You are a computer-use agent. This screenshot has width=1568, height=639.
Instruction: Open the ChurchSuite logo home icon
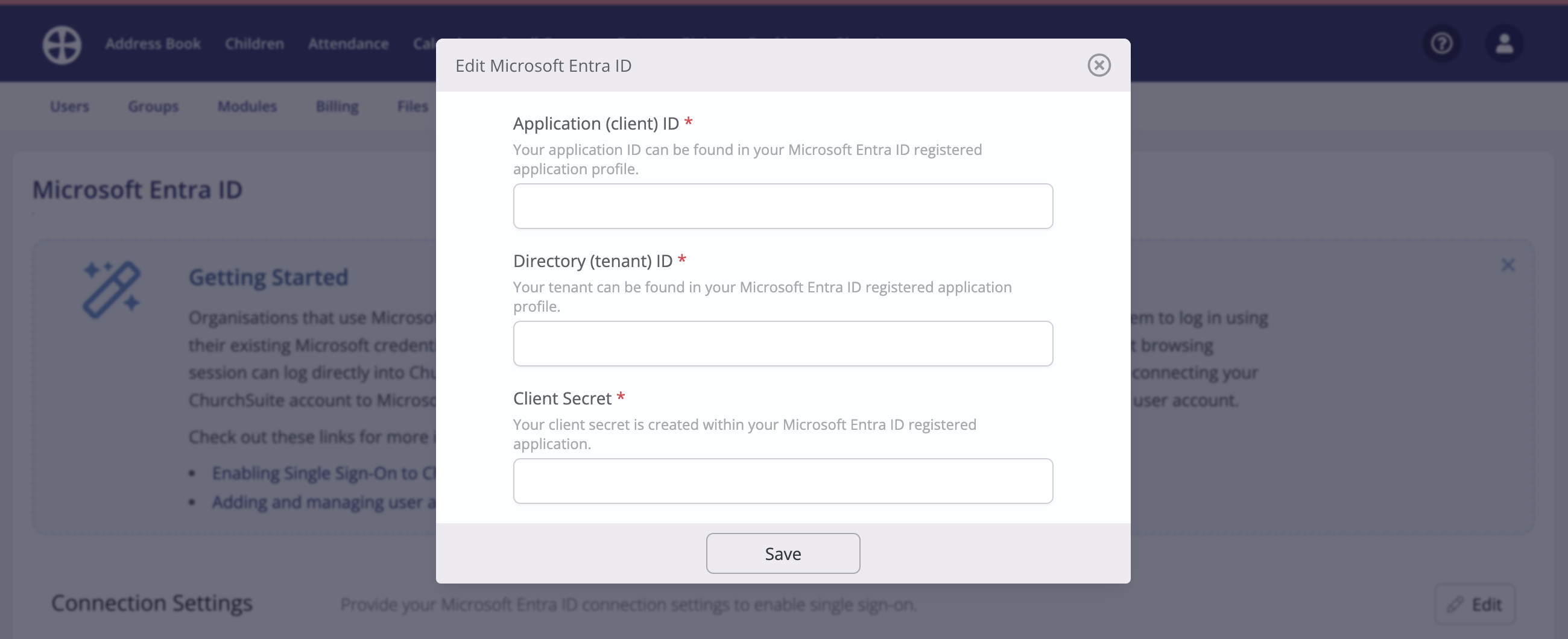(62, 45)
